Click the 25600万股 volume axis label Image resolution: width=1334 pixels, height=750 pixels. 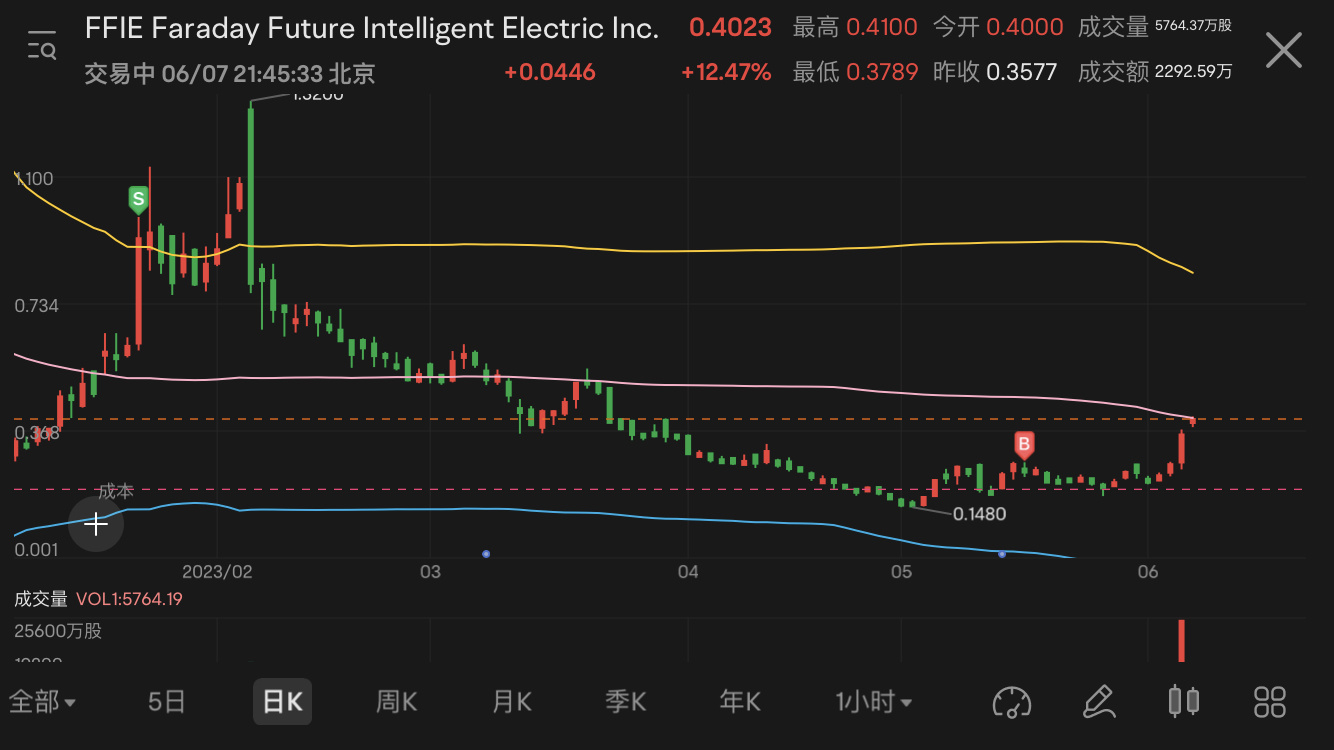pos(58,632)
